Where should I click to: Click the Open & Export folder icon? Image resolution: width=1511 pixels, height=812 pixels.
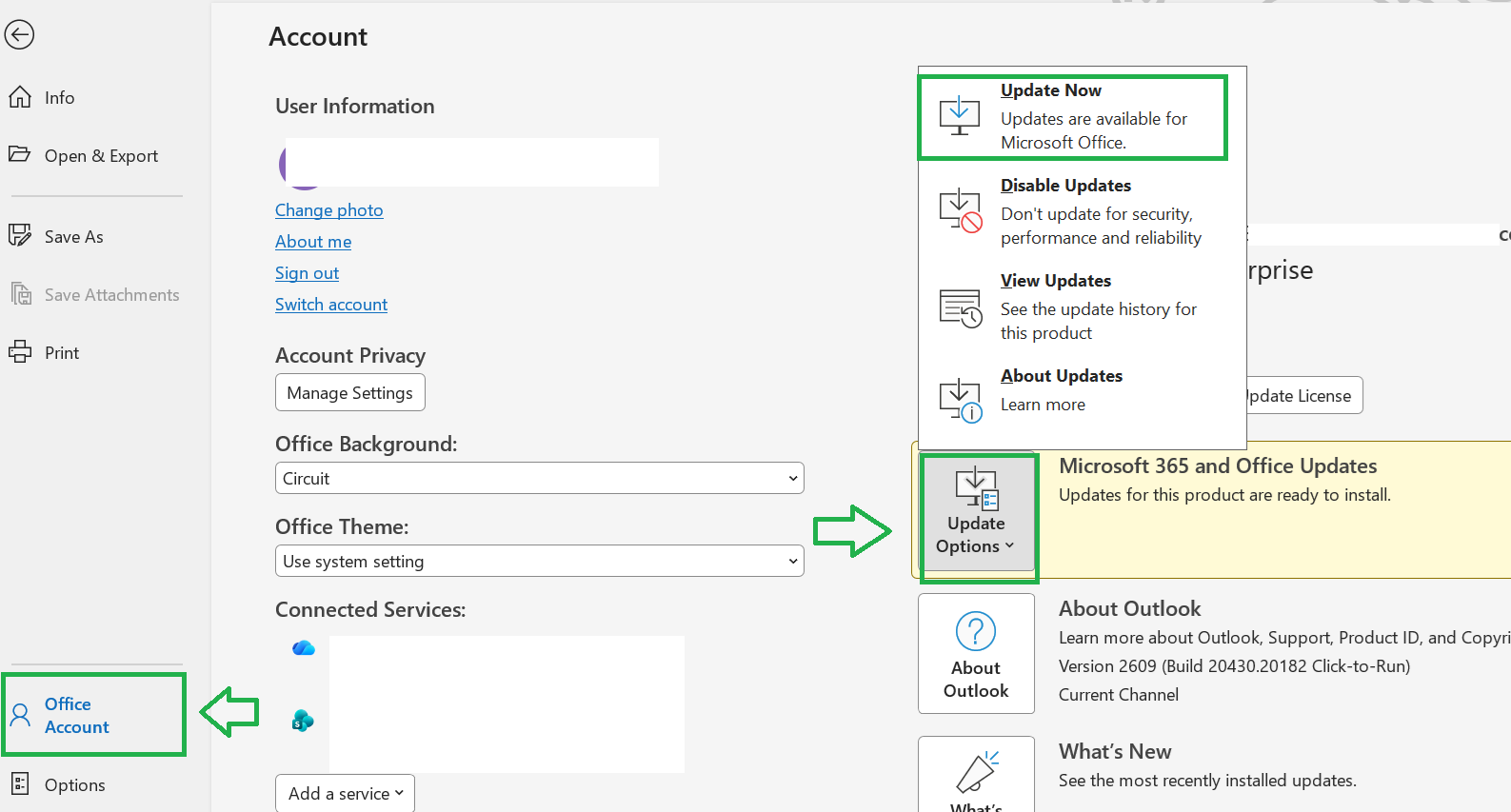(20, 154)
